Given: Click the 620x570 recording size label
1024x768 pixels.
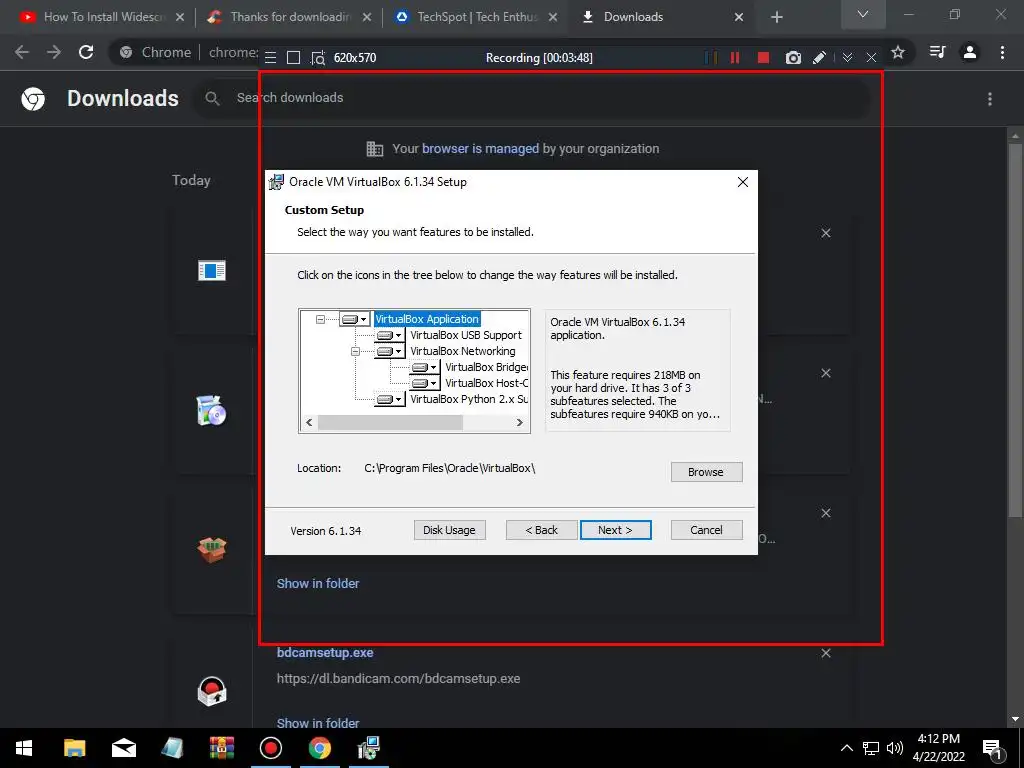Looking at the screenshot, I should click(x=355, y=57).
